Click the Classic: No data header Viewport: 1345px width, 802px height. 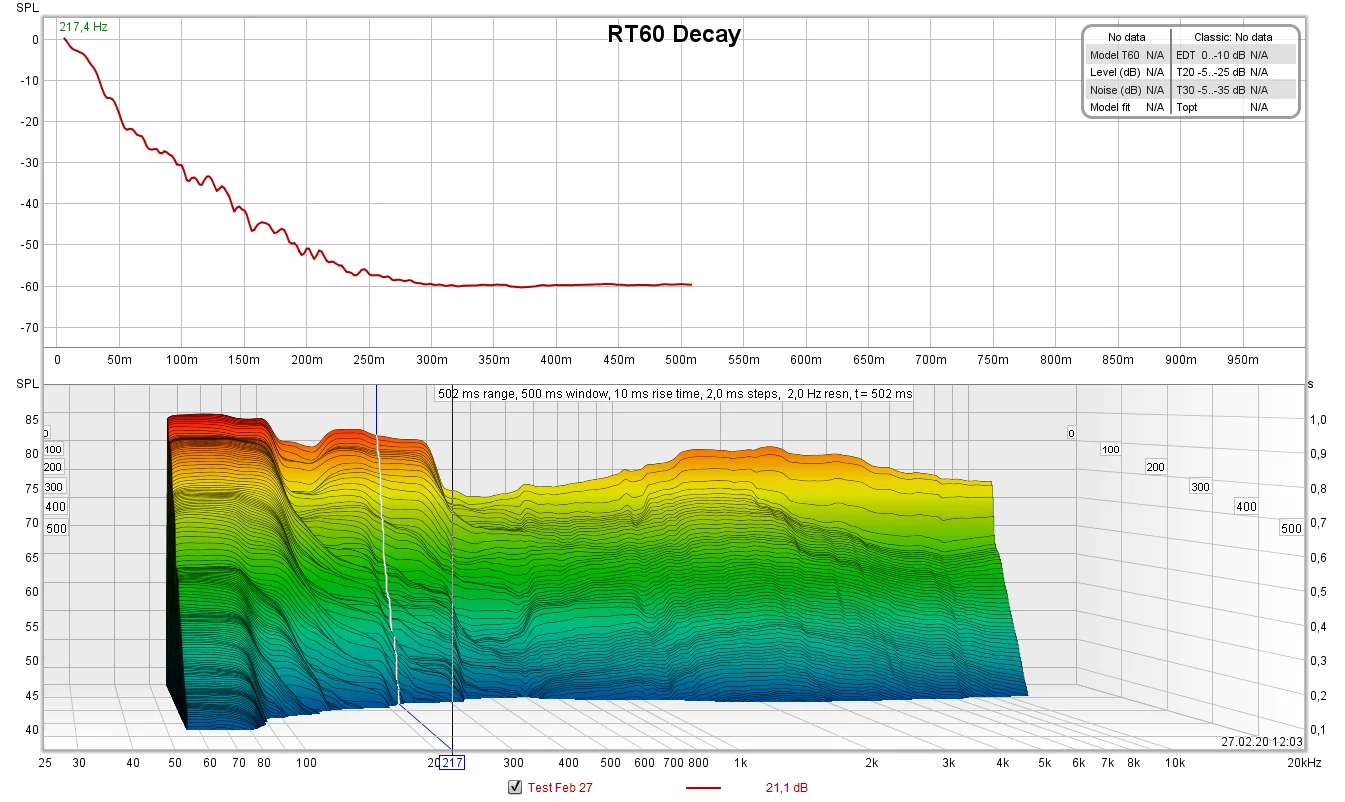pyautogui.click(x=1234, y=37)
